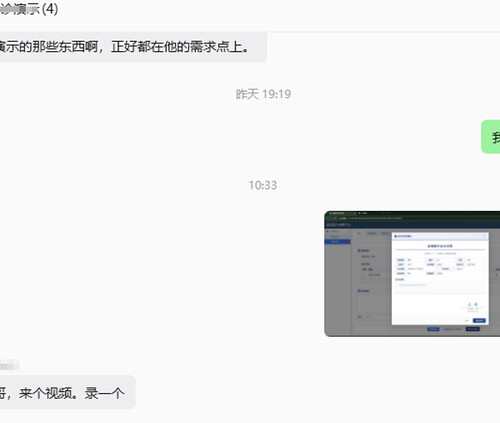Click the message ending with 需求点上。
Viewport: 500px width, 423px height.
133,47
